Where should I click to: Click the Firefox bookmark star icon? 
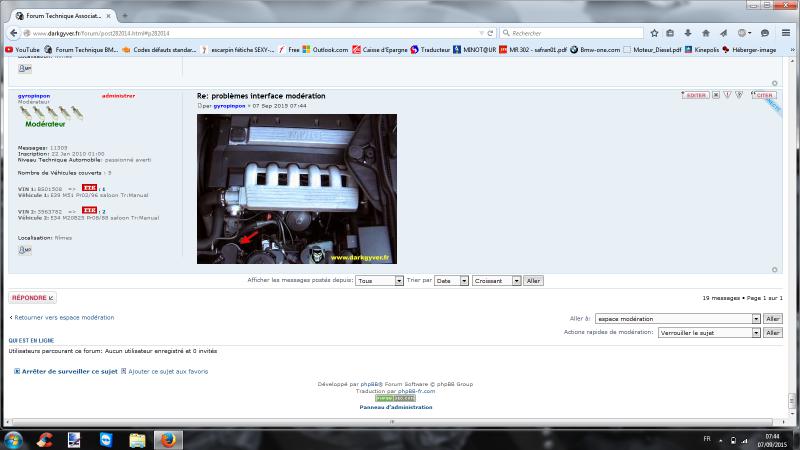pos(654,33)
